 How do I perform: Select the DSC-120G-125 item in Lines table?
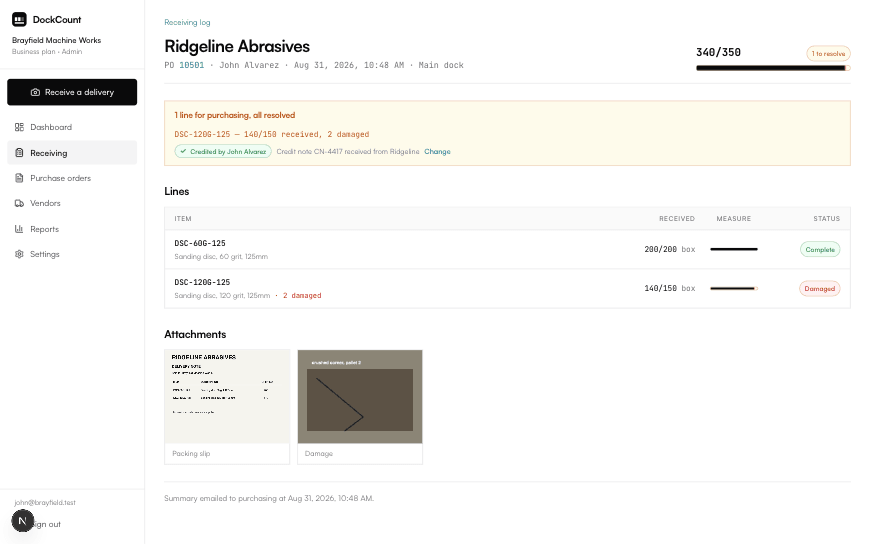[x=202, y=282]
